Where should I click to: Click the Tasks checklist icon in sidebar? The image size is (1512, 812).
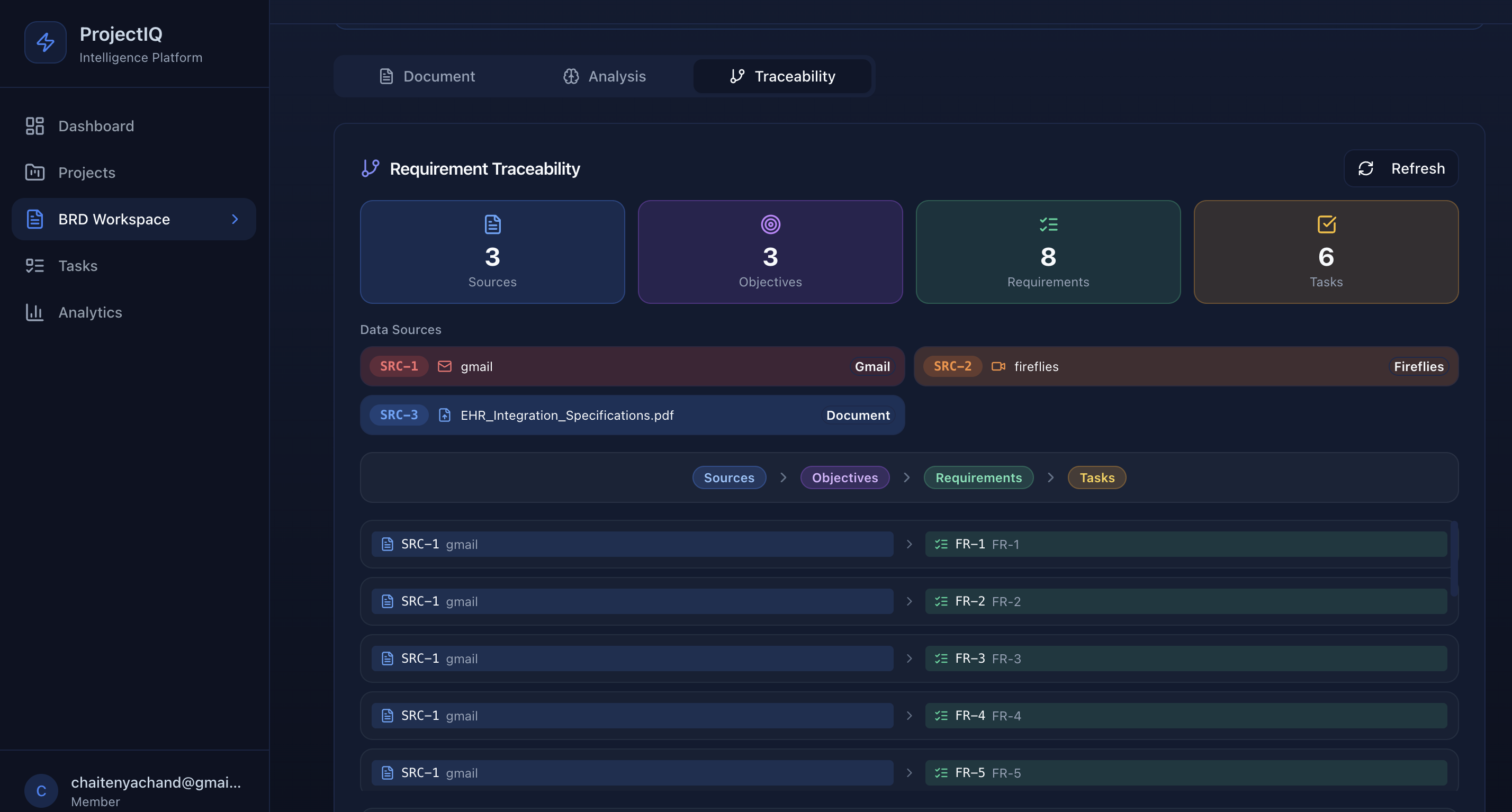pyautogui.click(x=34, y=266)
